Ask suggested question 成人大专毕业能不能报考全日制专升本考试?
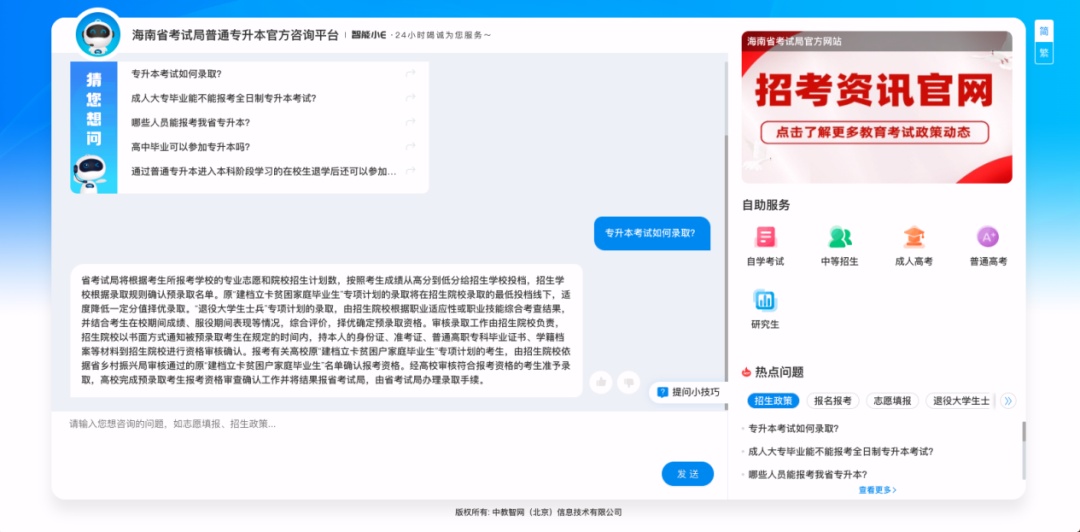The image size is (1080, 532). [224, 98]
